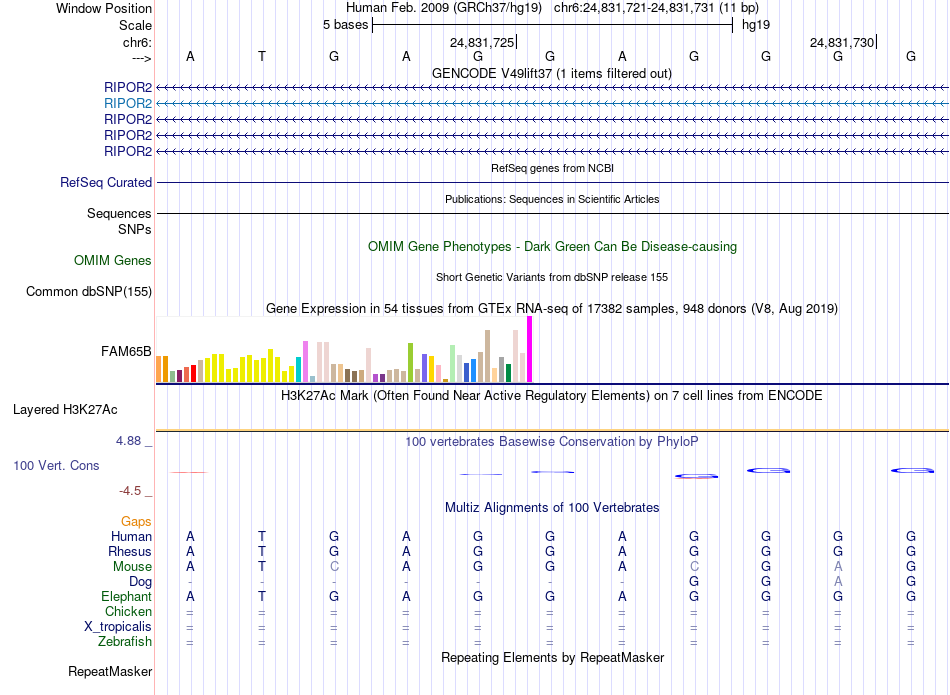Click the T base in the ruler sequence
The image size is (950, 695).
click(262, 56)
